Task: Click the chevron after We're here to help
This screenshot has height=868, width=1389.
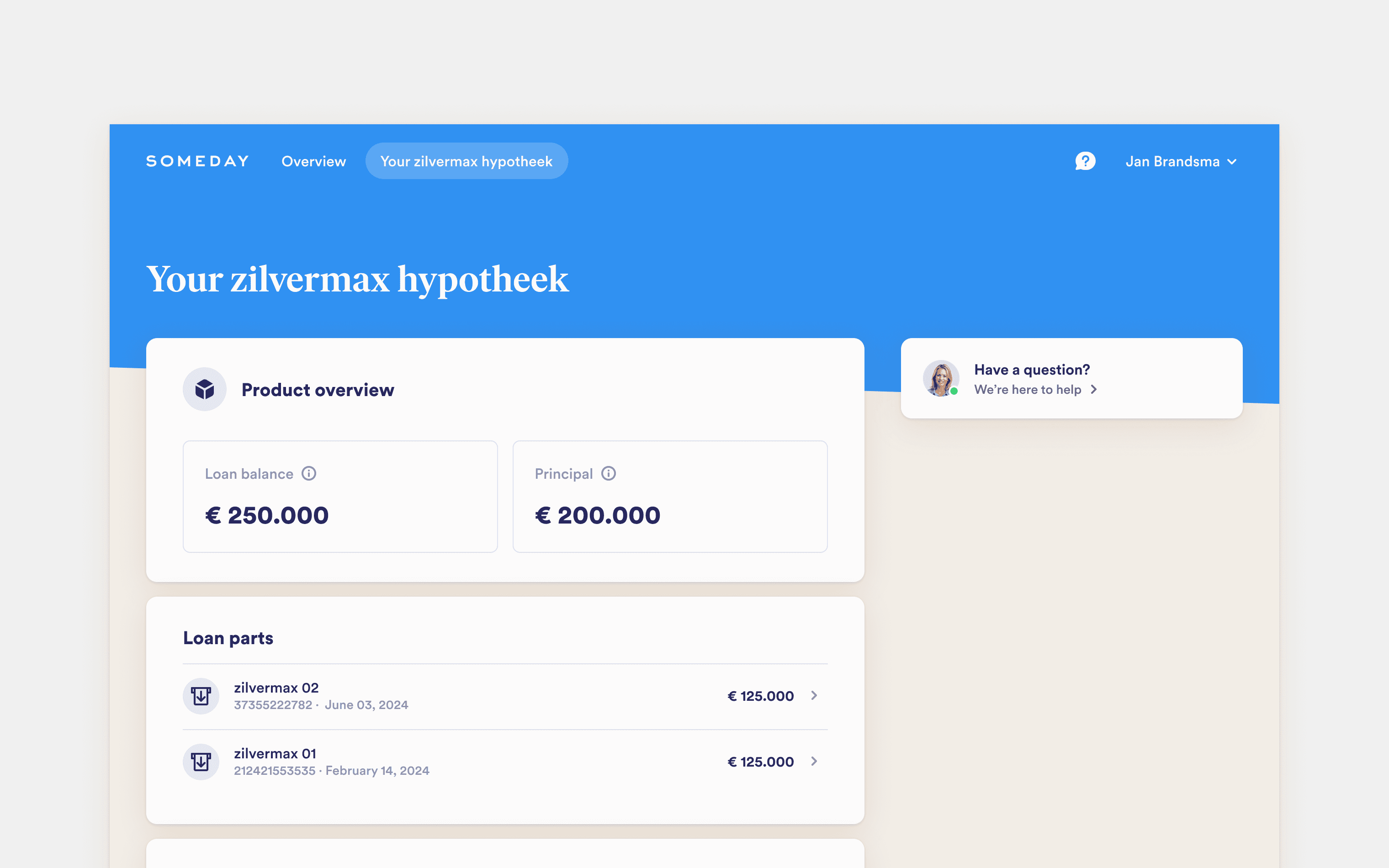Action: [x=1094, y=390]
